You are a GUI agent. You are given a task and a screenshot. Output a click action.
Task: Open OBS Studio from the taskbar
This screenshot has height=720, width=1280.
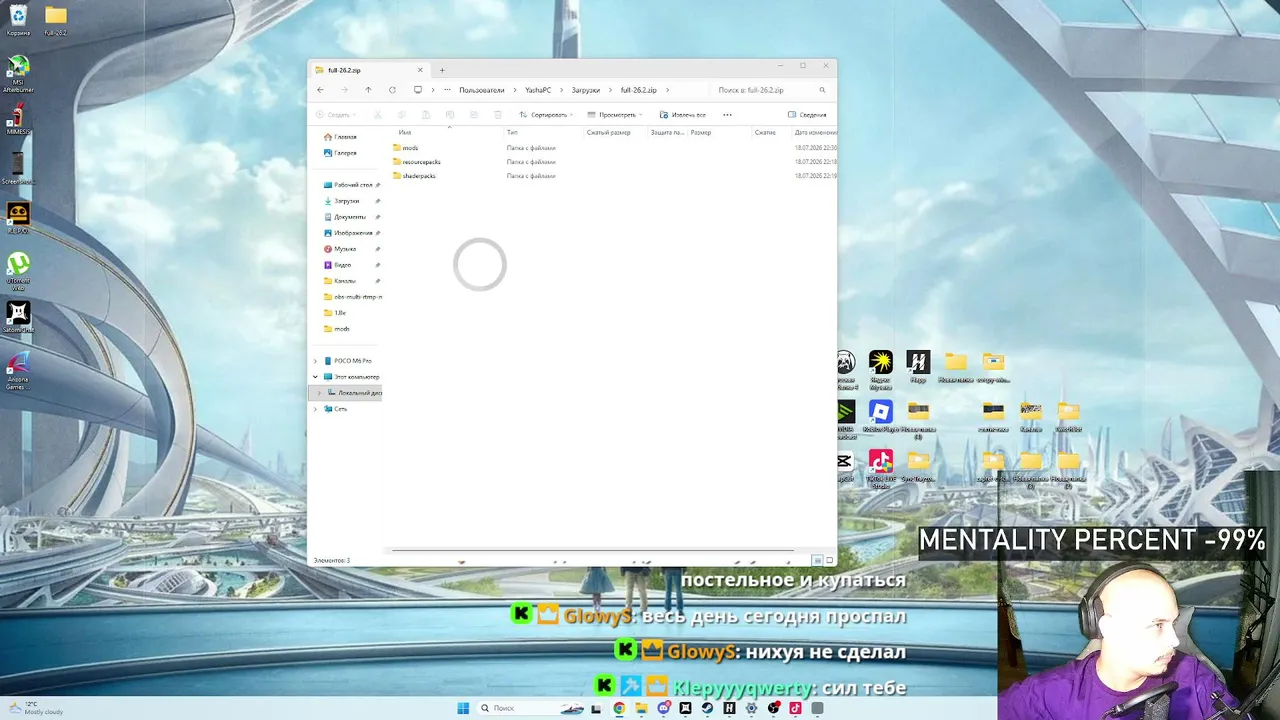773,708
